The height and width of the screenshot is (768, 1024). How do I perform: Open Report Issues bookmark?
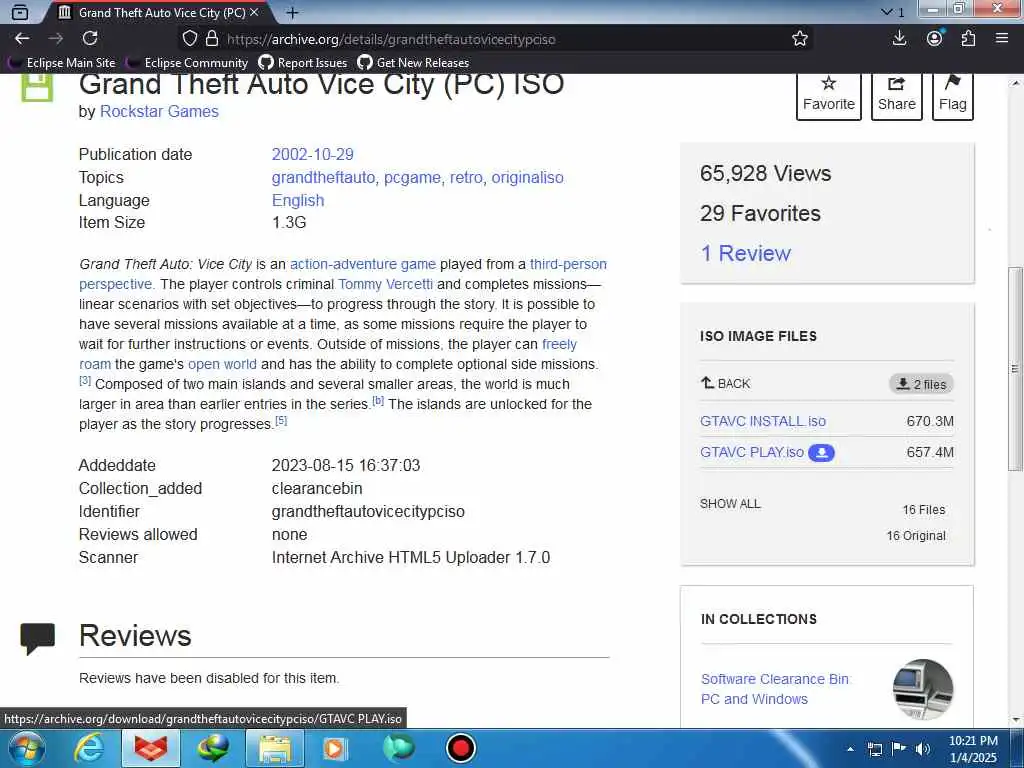click(302, 63)
